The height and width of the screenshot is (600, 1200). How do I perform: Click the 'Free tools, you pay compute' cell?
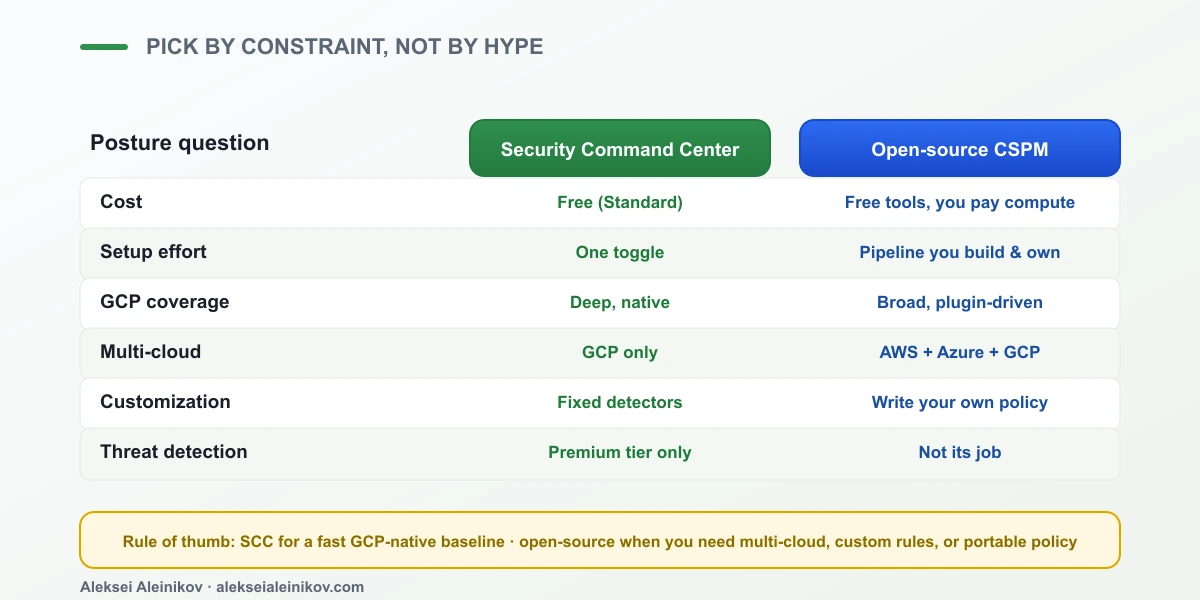[x=960, y=202]
